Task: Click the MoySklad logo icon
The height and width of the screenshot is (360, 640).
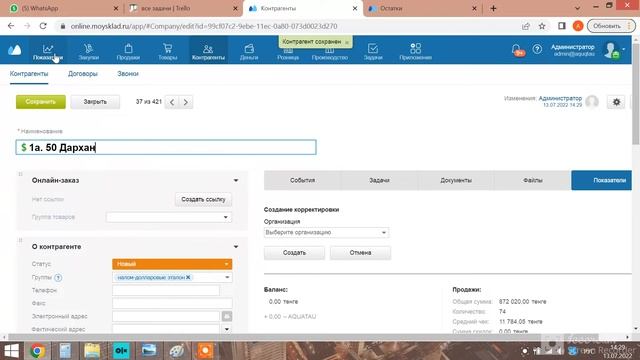Action: point(15,50)
